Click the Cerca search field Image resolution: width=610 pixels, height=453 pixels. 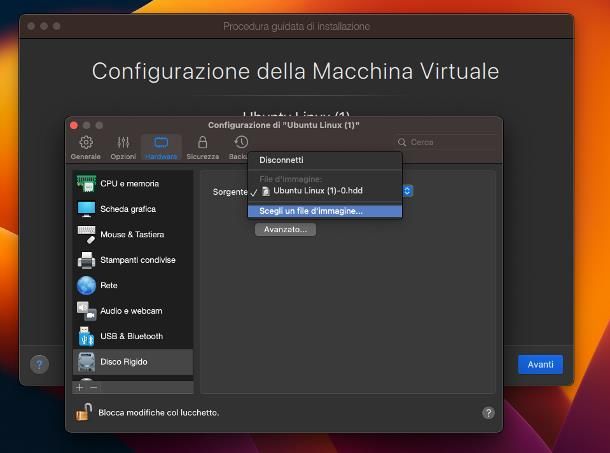click(446, 142)
